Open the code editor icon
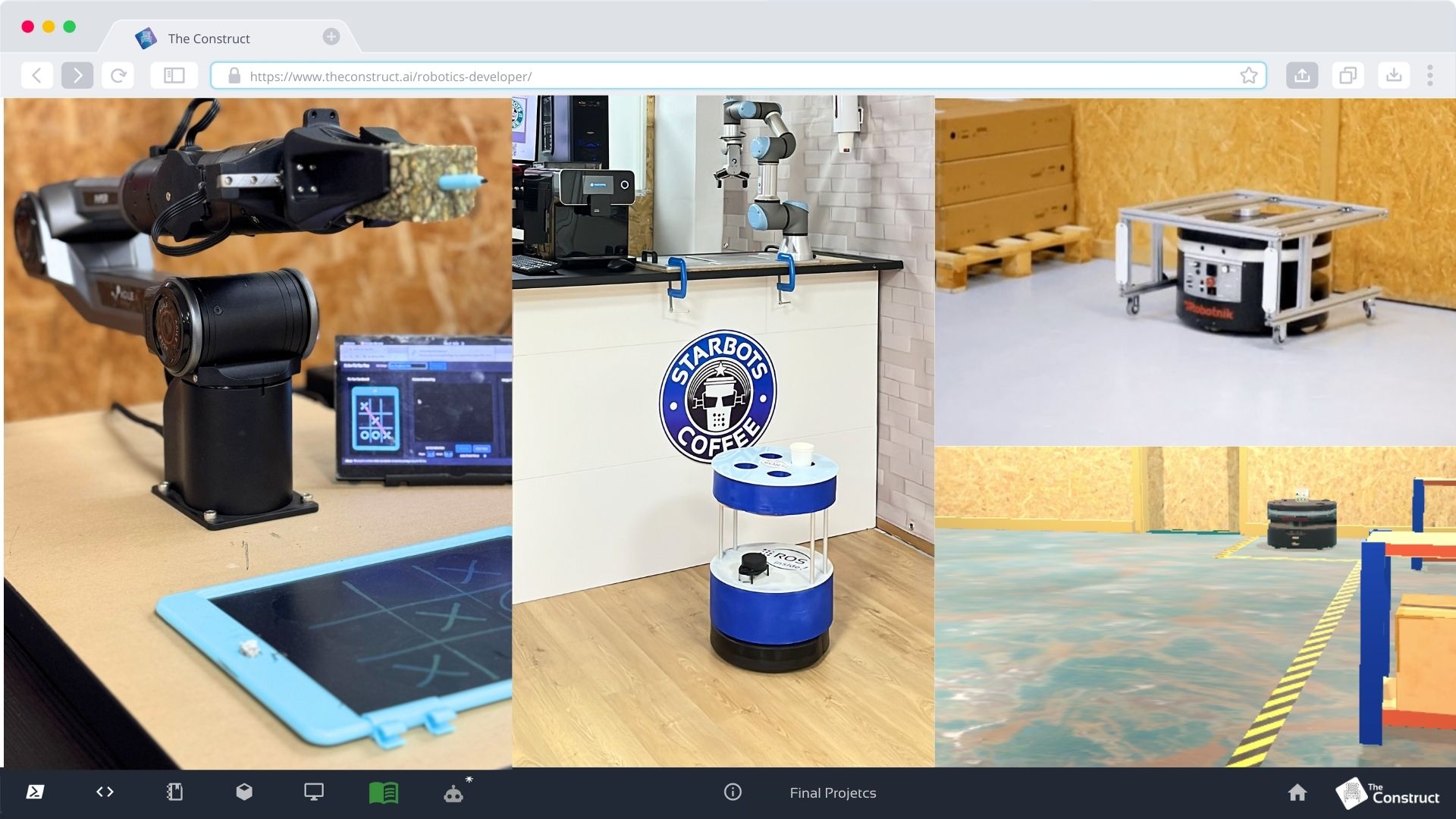 [x=105, y=792]
